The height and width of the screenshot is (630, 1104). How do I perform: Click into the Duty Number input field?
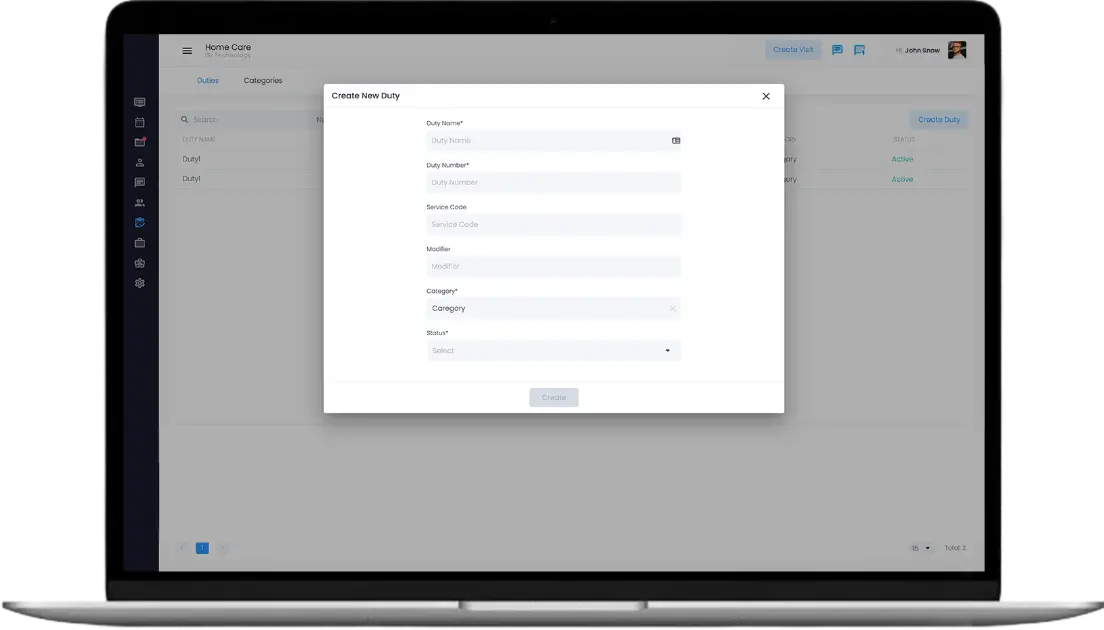click(x=553, y=183)
